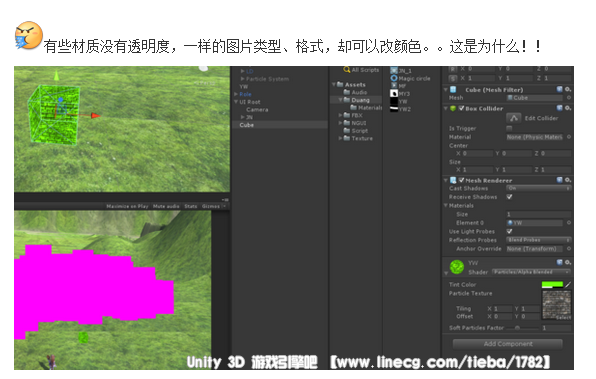Open the Duang folder
Viewport: 596px width, 379px height.
357,100
